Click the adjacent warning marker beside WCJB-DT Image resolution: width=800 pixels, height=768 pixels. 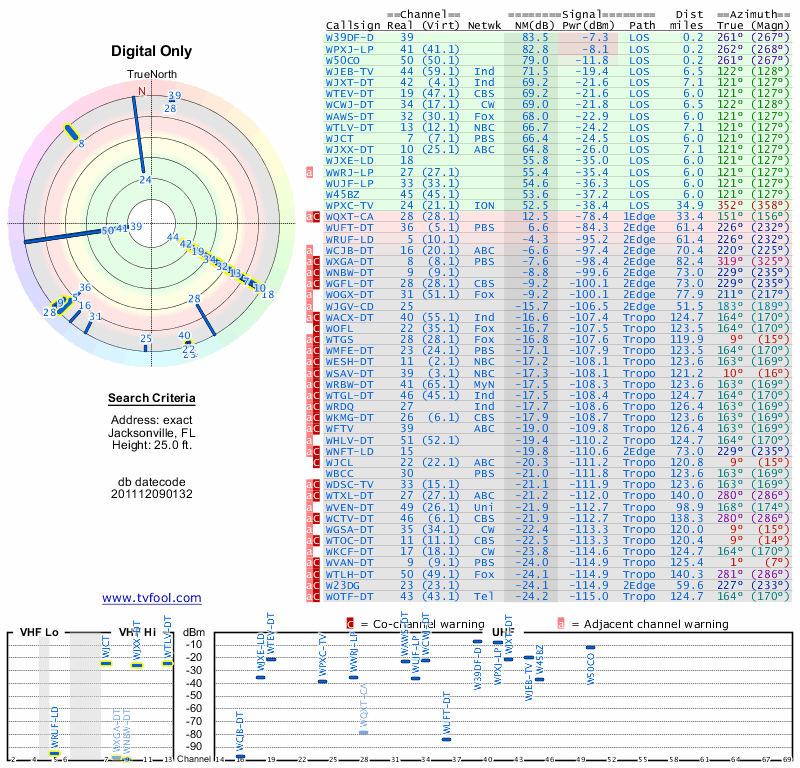(309, 251)
